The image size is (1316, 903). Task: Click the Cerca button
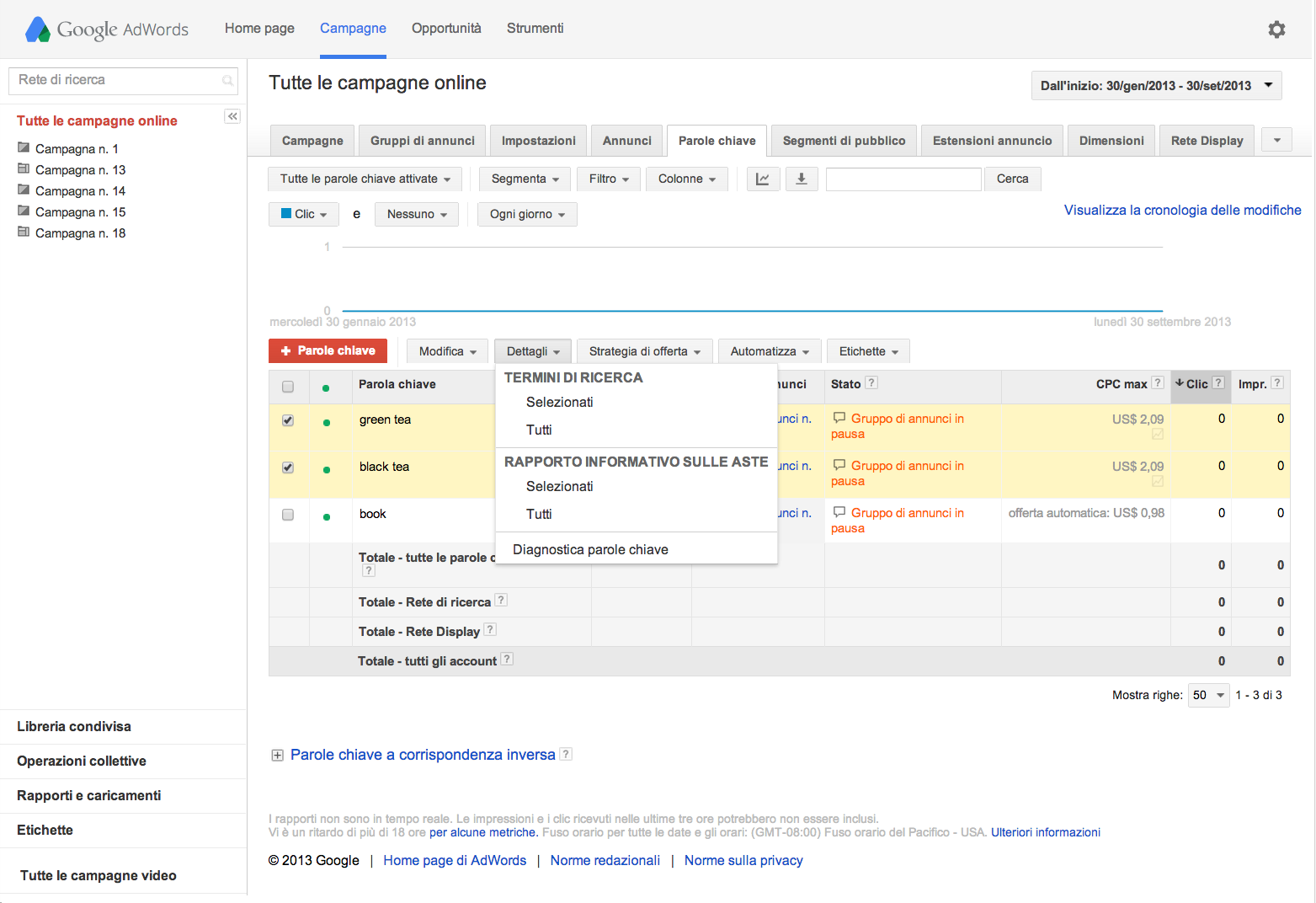[x=1013, y=179]
